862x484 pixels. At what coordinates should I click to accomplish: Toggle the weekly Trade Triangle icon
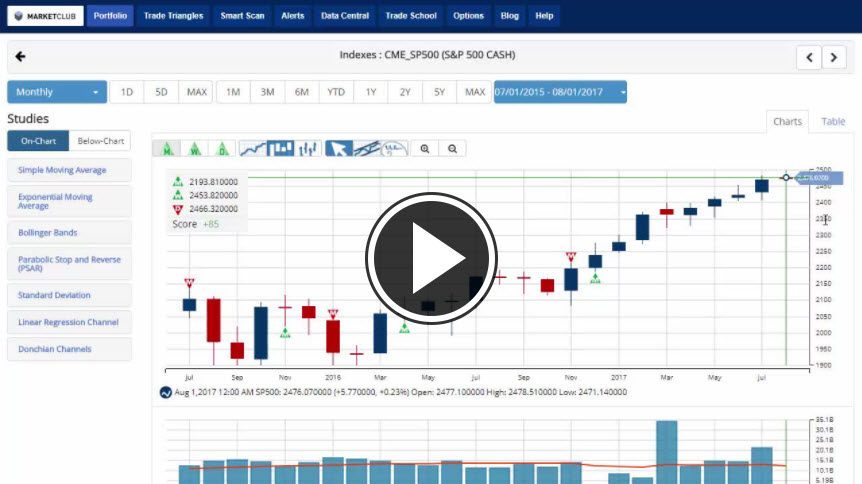195,149
